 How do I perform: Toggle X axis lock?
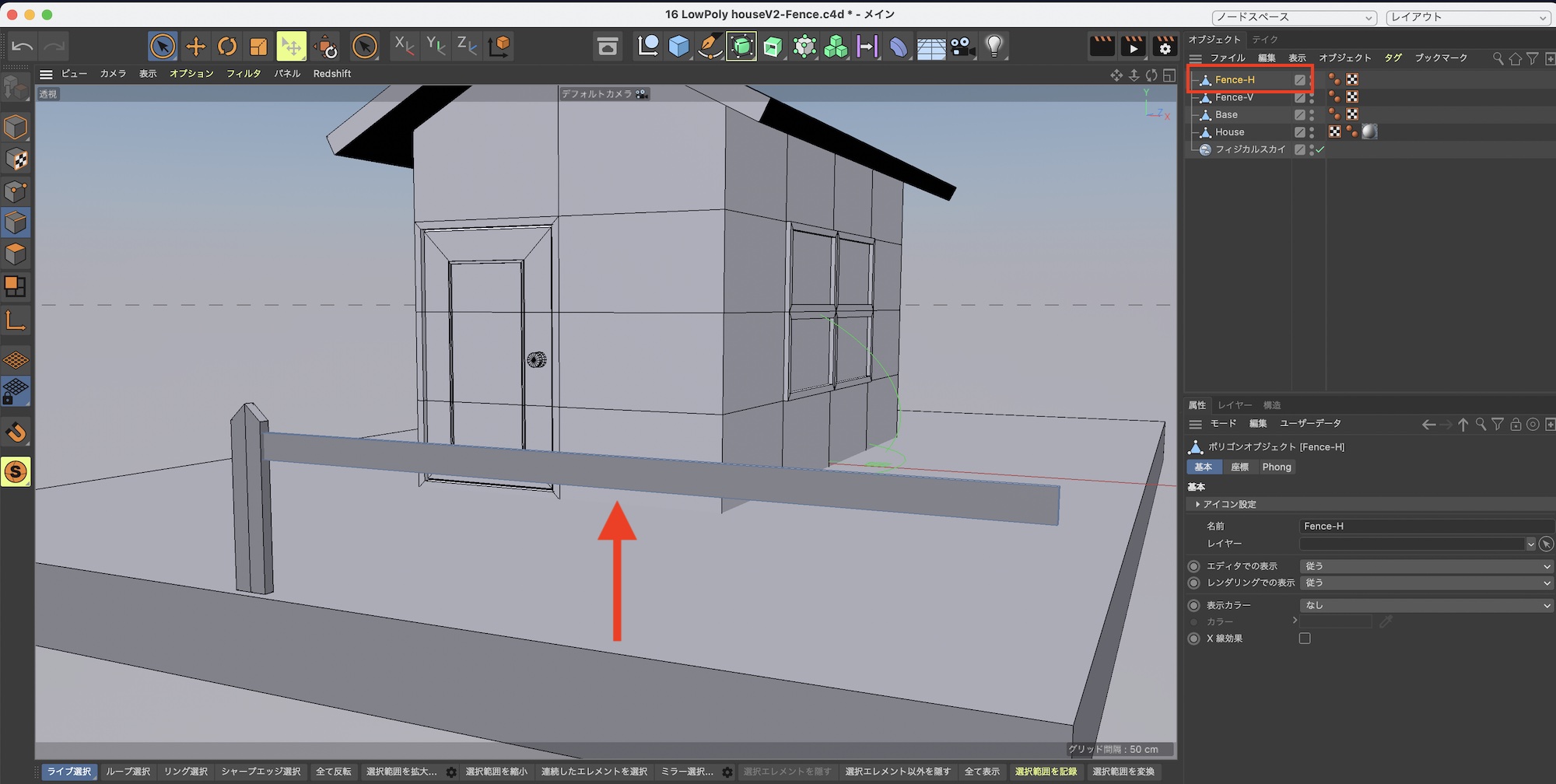point(404,46)
